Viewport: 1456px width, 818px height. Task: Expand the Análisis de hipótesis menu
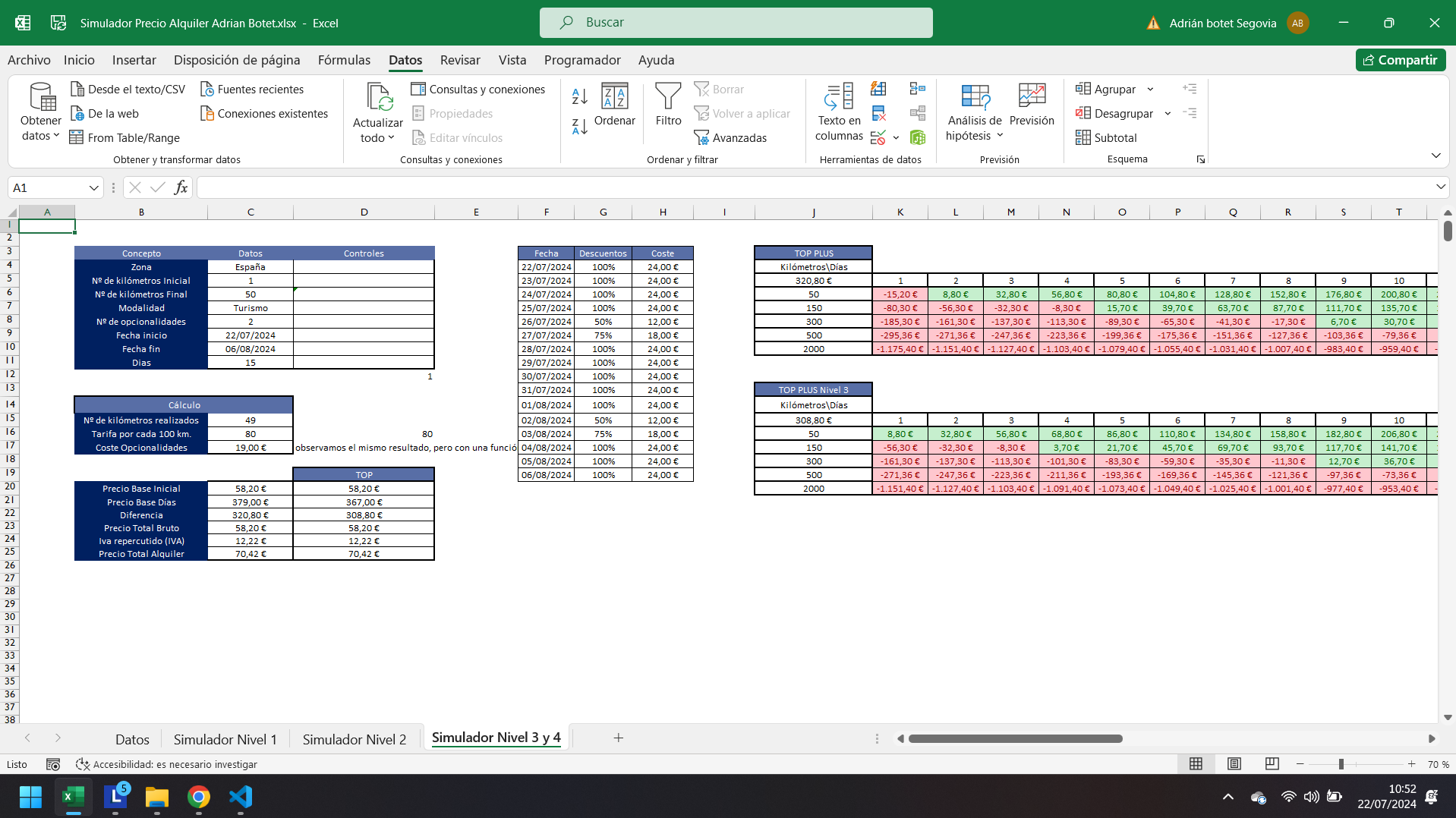click(975, 135)
